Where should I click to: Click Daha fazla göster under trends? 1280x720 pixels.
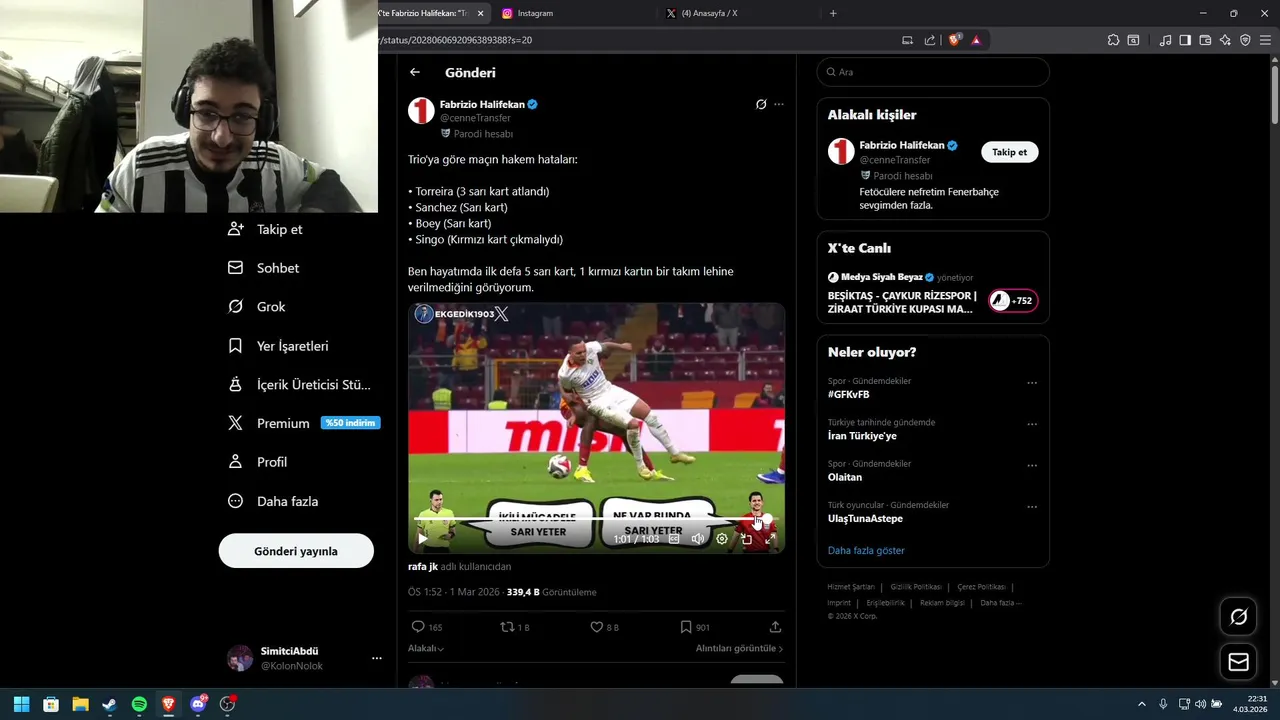[866, 550]
